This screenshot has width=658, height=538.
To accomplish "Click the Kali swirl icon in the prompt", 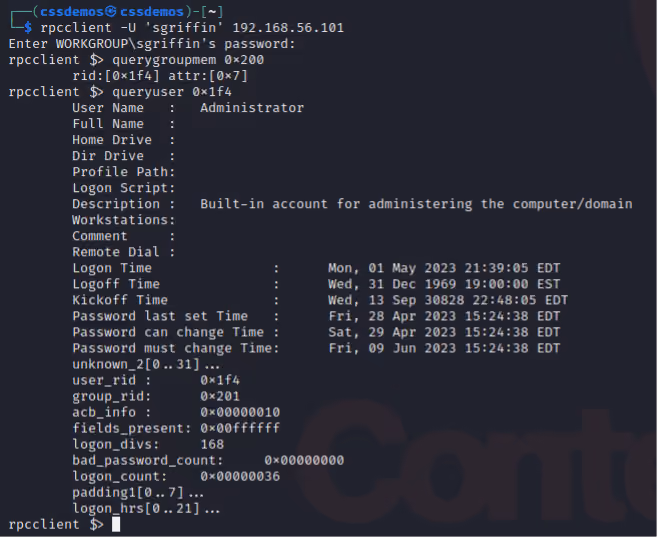I will [x=111, y=12].
